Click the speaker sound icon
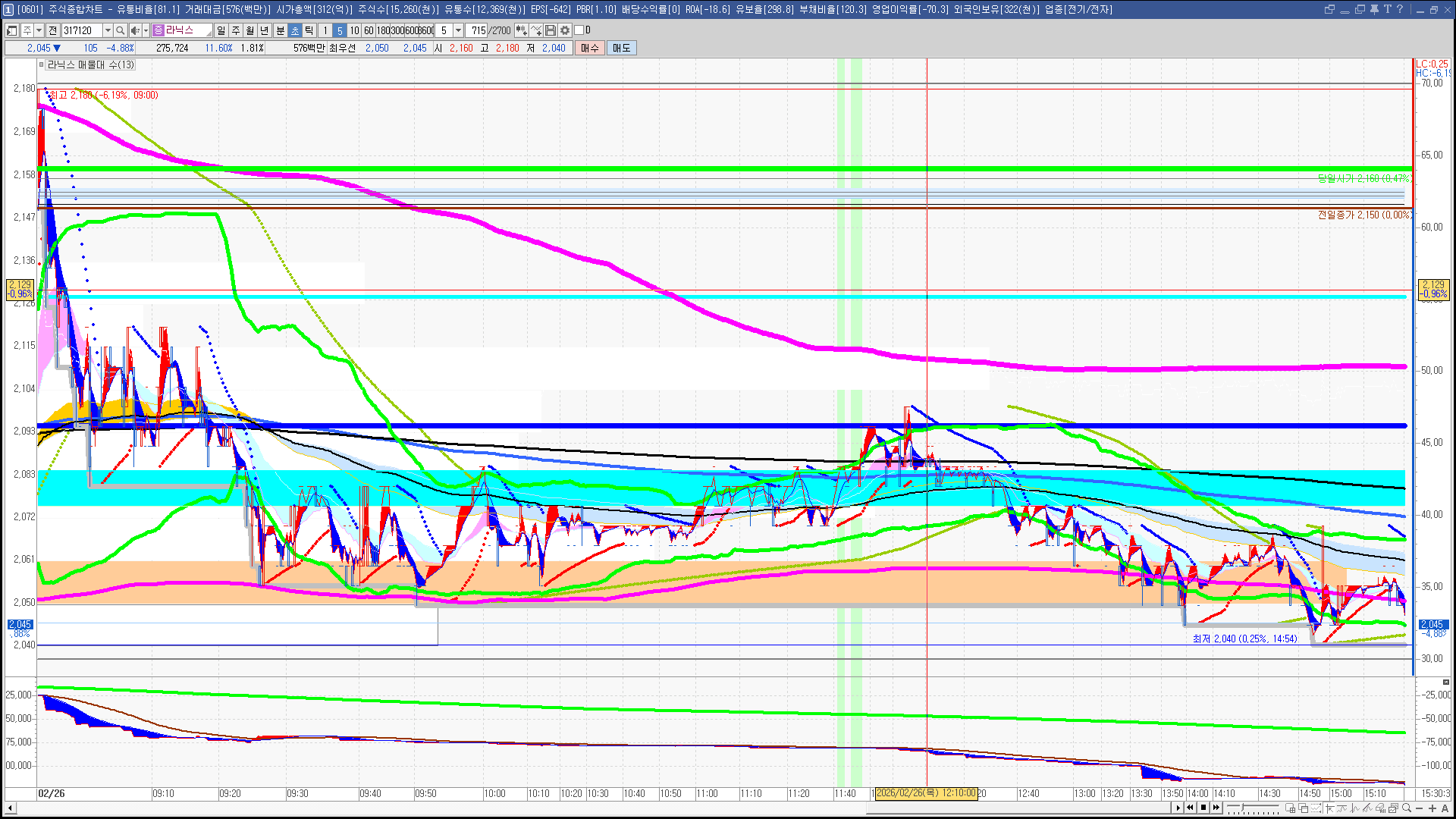This screenshot has width=1456, height=819. [x=135, y=30]
